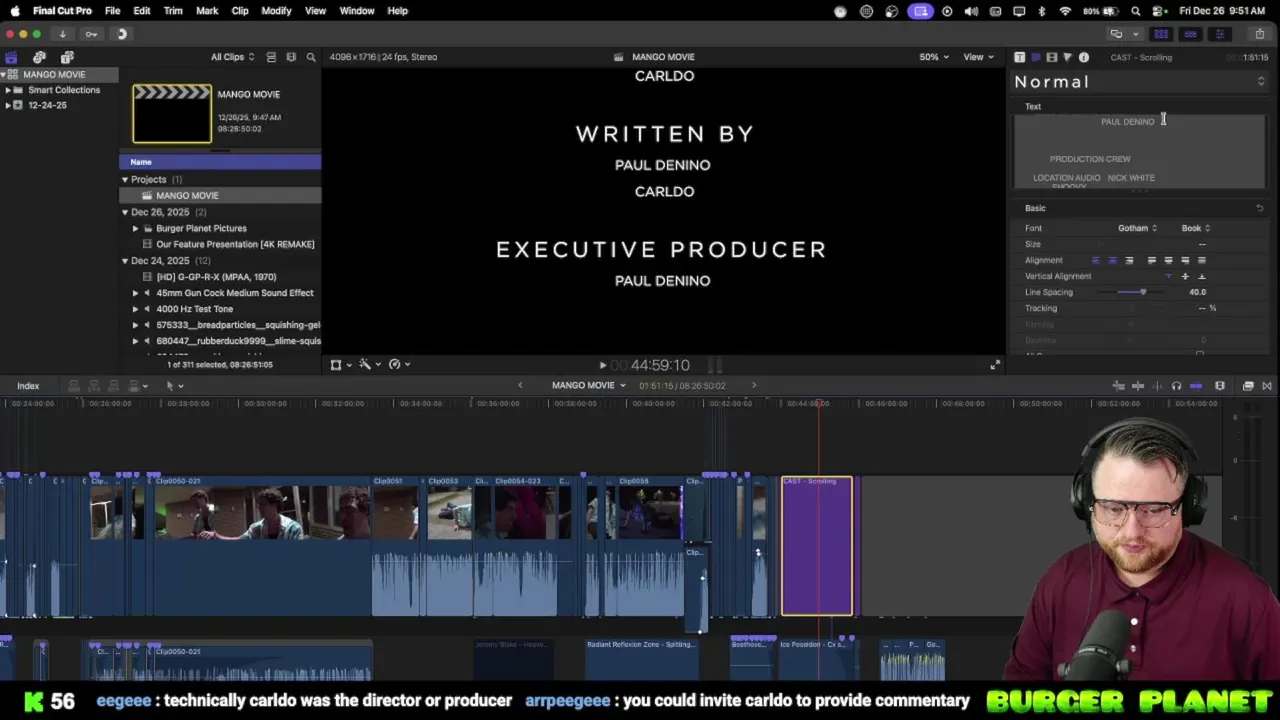This screenshot has width=1280, height=720.
Task: Open the Mark menu
Action: [207, 11]
